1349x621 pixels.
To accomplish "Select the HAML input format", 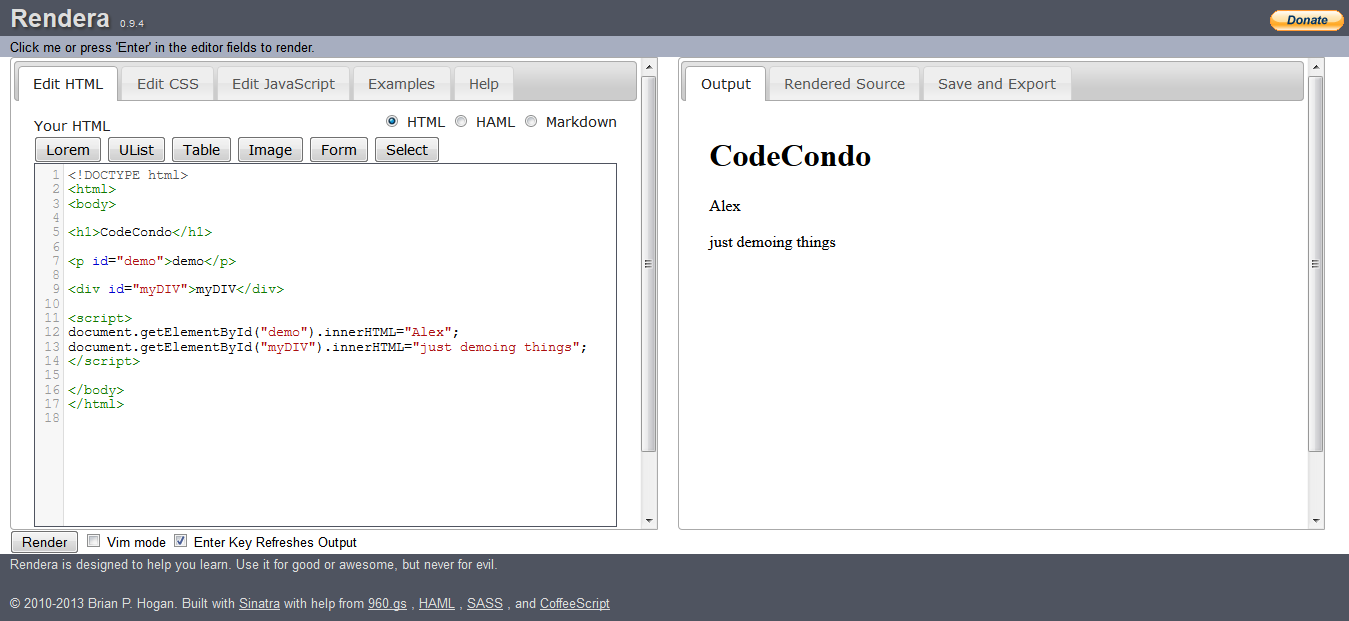I will click(x=461, y=120).
